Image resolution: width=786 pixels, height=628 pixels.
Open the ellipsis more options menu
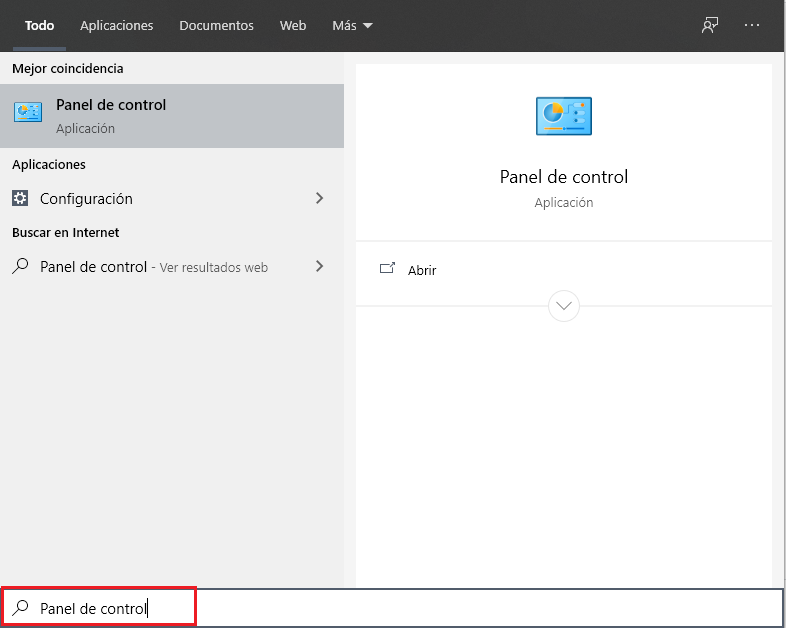click(x=752, y=25)
